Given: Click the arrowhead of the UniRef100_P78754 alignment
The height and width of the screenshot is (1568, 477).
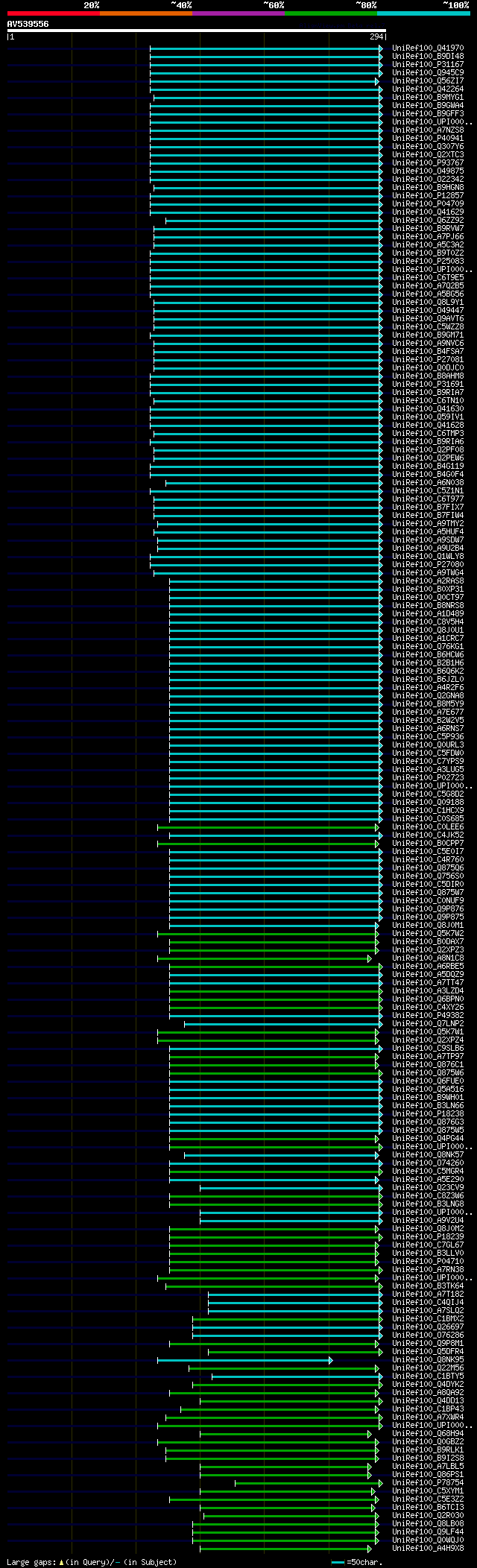Looking at the screenshot, I should coord(380,1483).
